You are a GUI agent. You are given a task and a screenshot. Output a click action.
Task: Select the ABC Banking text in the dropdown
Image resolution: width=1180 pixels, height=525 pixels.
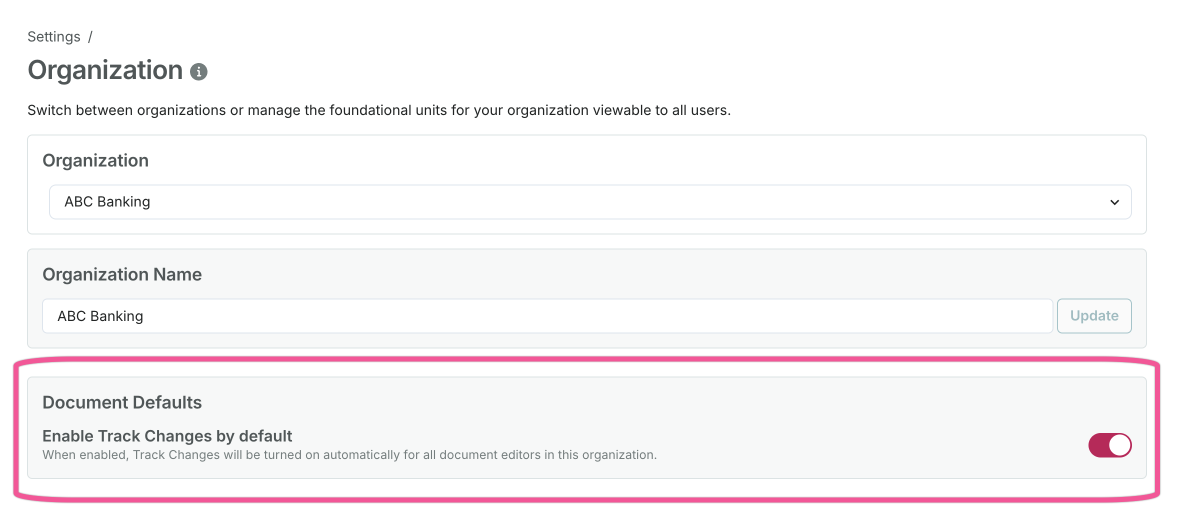click(x=107, y=202)
